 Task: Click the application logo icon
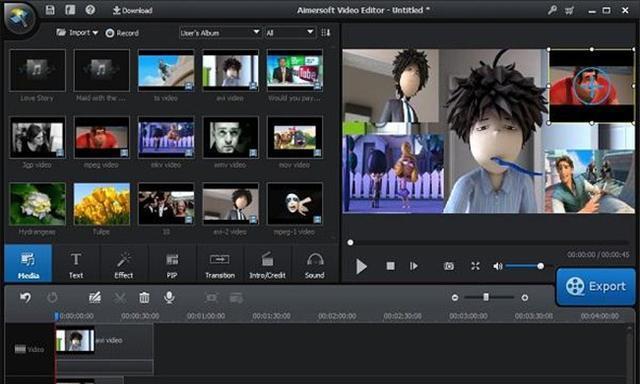click(x=19, y=18)
